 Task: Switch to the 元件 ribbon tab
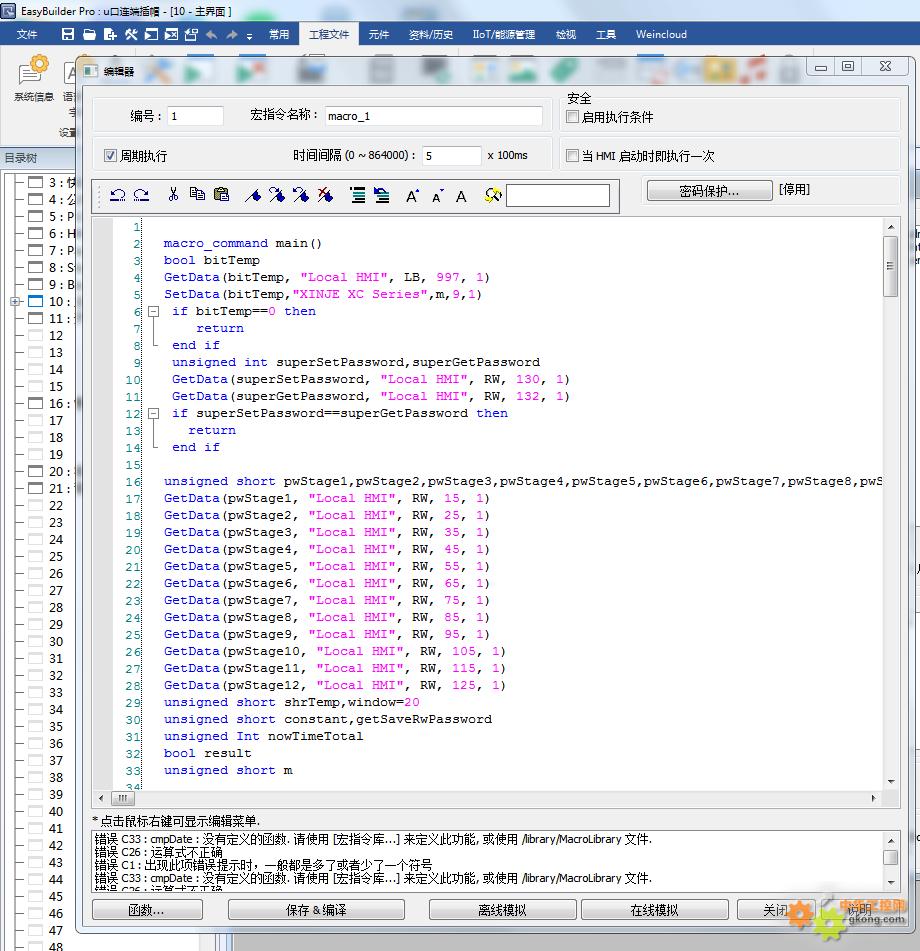[378, 35]
